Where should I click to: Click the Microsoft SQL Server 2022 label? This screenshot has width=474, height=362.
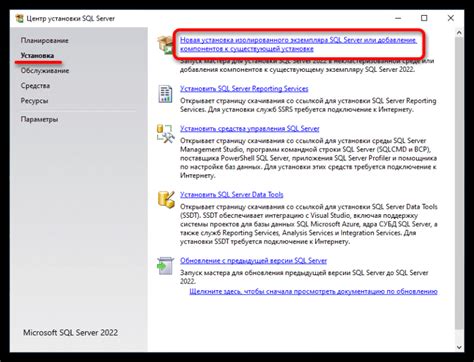pyautogui.click(x=70, y=333)
